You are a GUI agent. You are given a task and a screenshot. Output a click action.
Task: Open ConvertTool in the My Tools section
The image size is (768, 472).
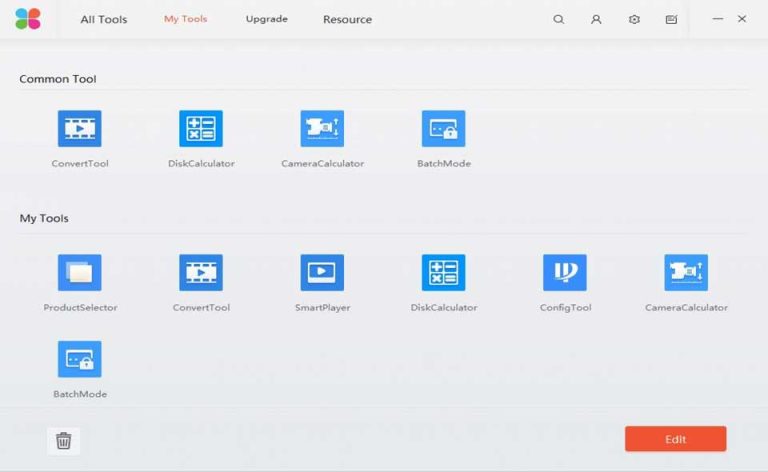click(x=201, y=273)
